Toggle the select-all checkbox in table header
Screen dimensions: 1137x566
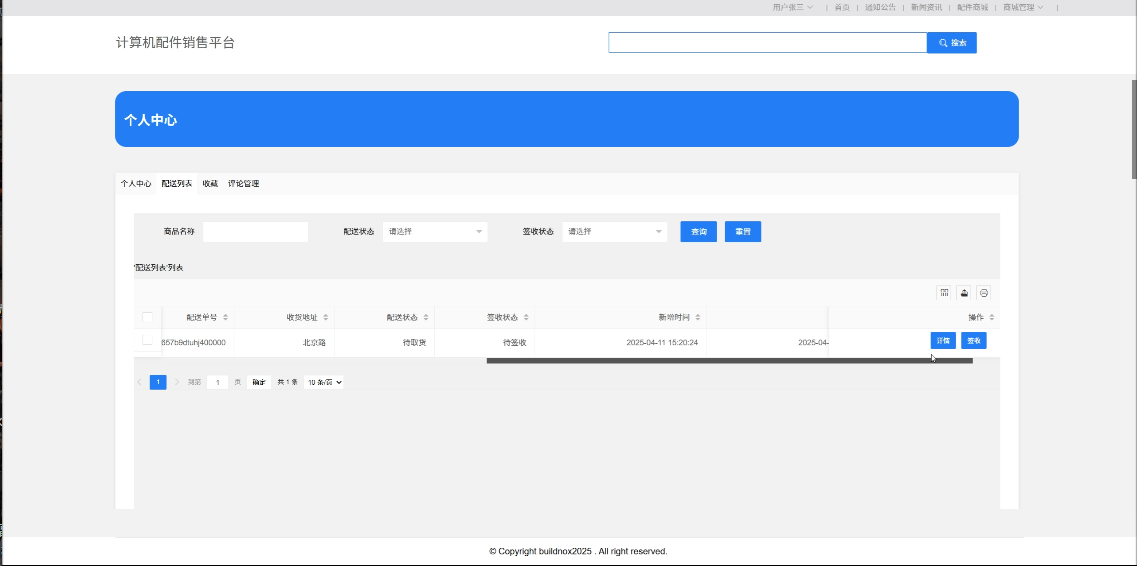point(148,317)
